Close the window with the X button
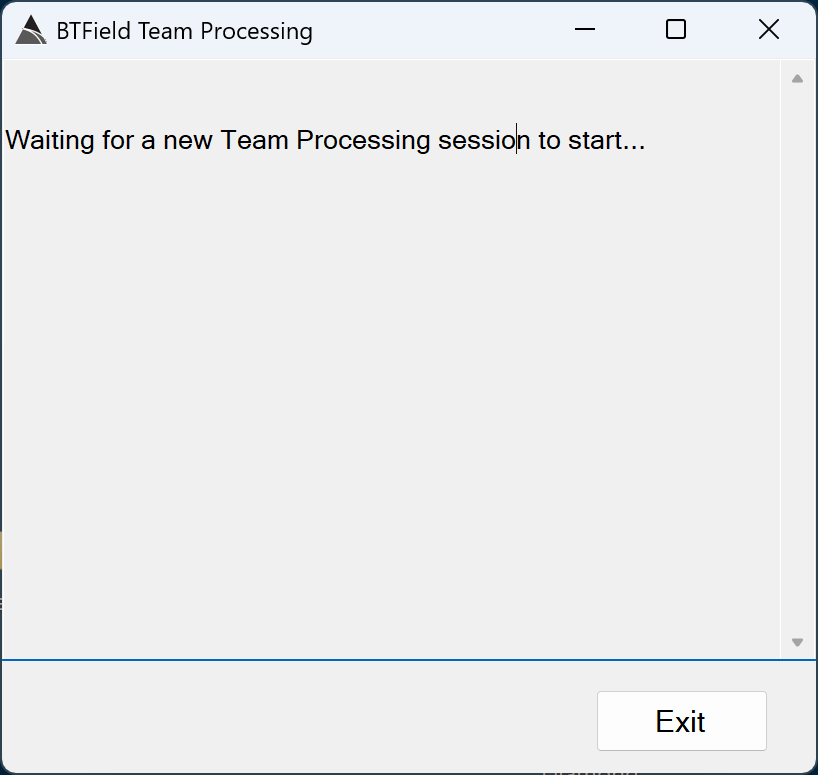 click(x=768, y=30)
